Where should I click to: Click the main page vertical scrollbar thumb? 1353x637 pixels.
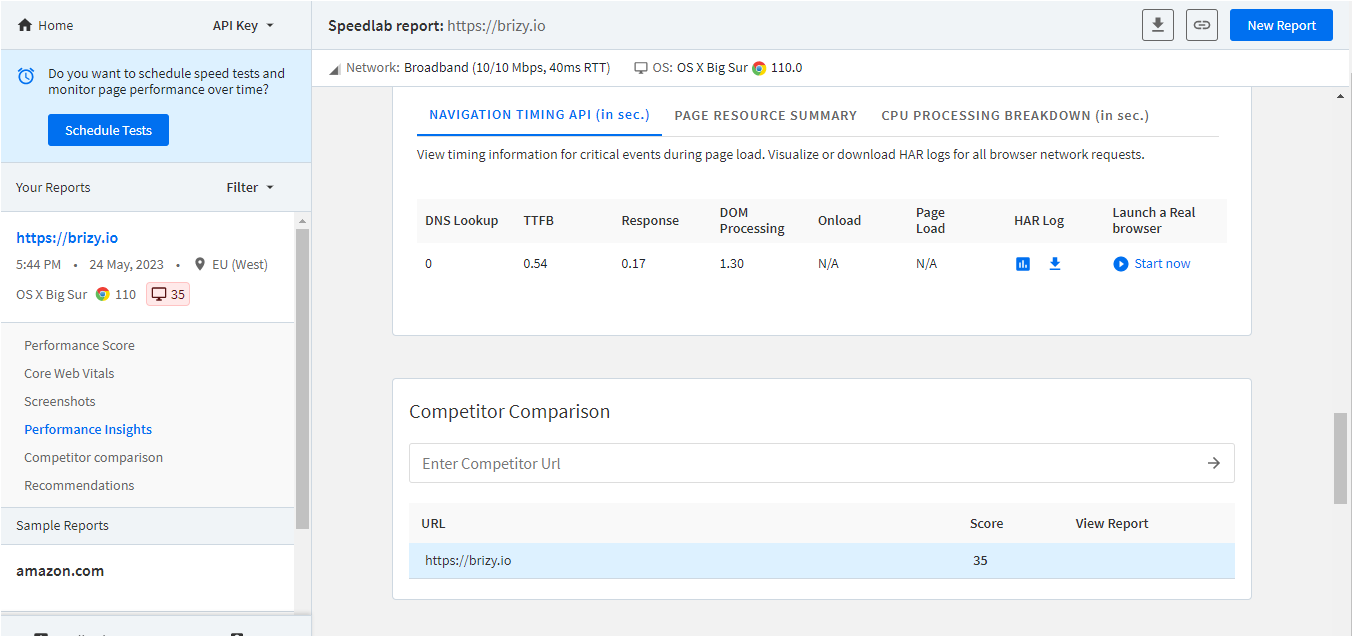[x=1341, y=458]
